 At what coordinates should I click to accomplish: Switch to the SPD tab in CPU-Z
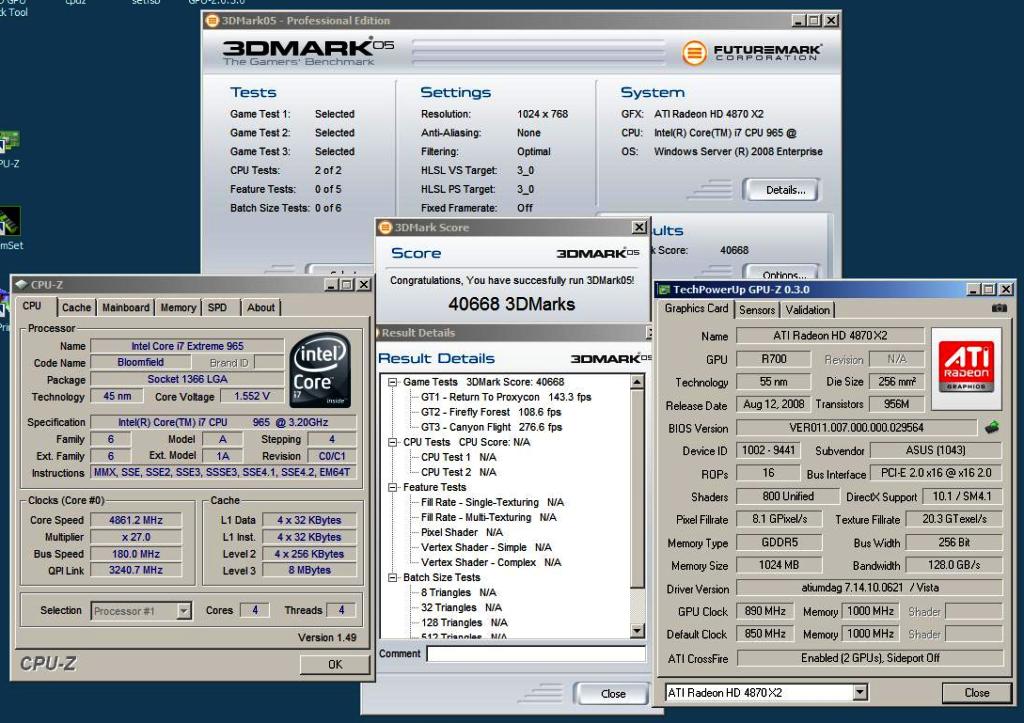point(217,307)
